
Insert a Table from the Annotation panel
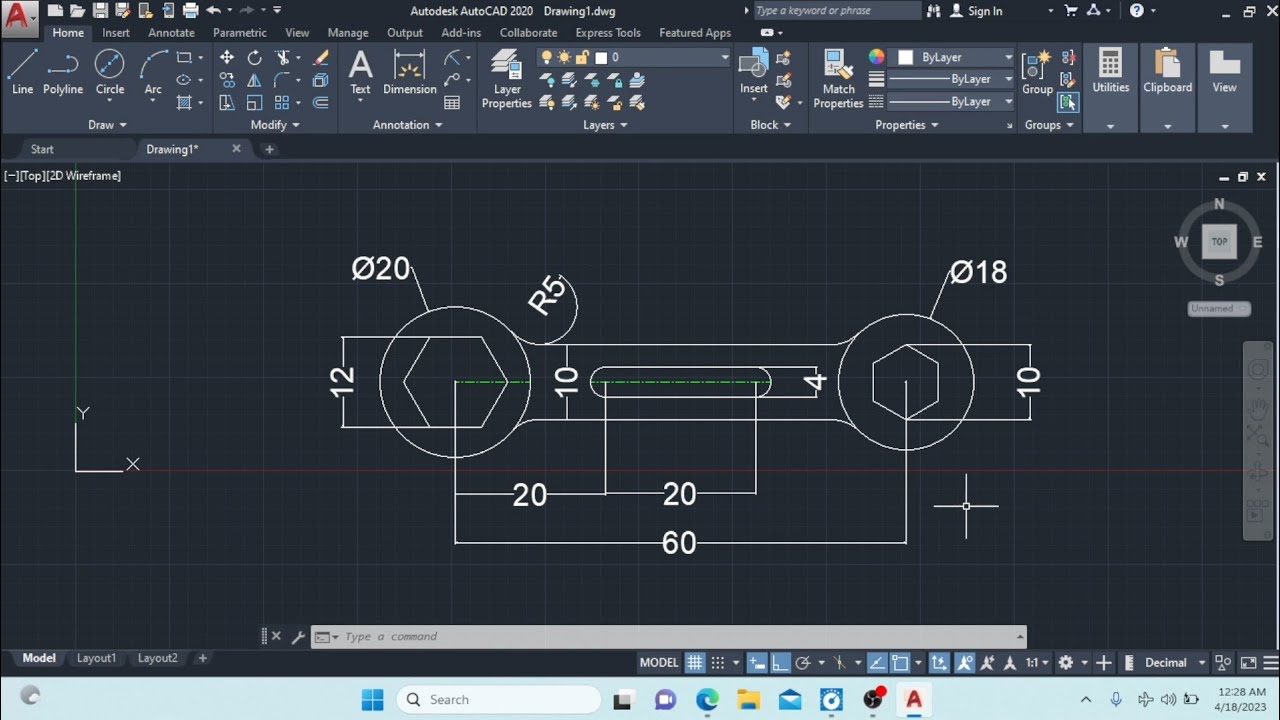[x=452, y=103]
